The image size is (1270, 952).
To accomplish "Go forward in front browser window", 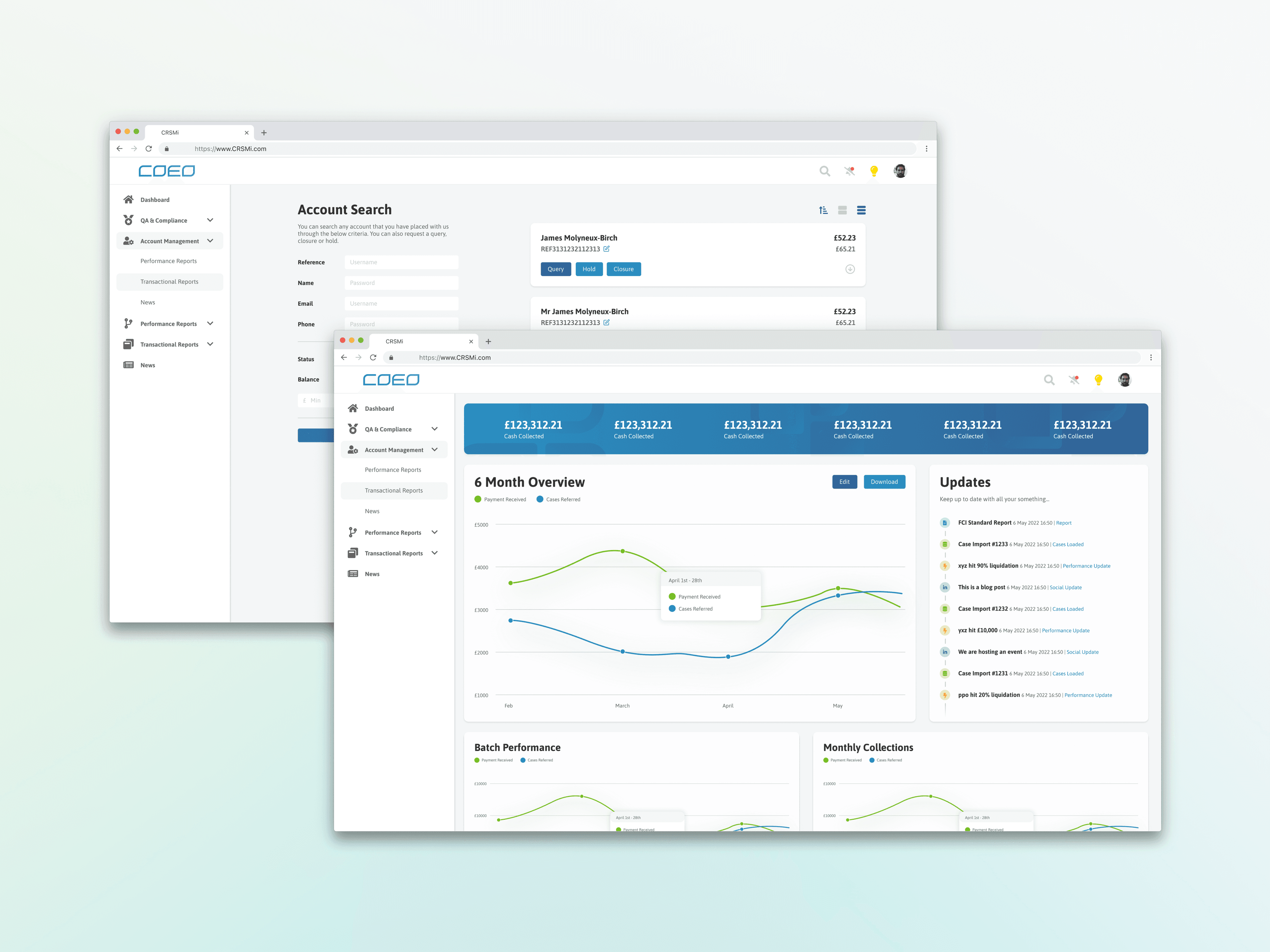I will coord(358,358).
